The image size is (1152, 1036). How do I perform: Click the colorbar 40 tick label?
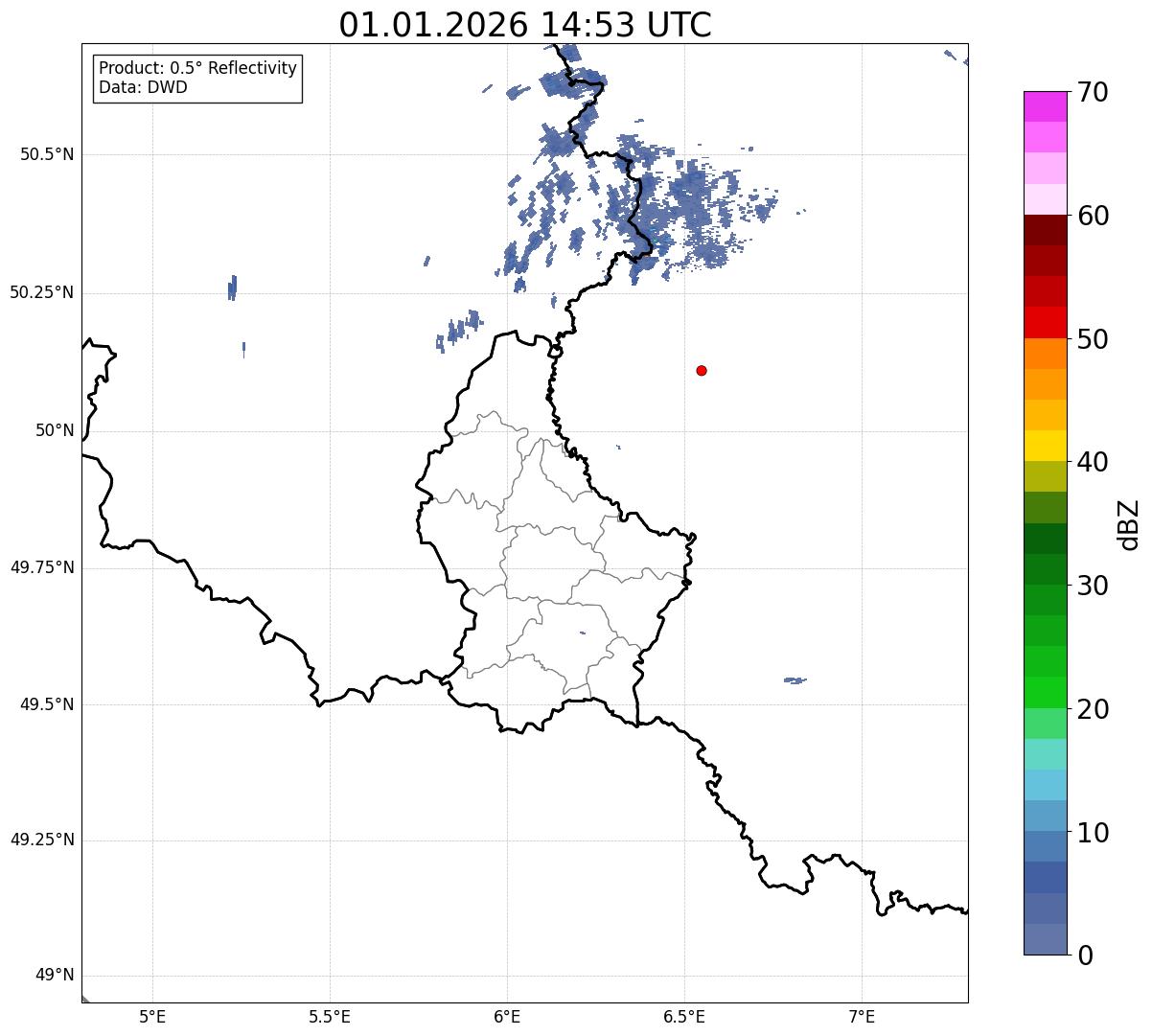click(x=1093, y=462)
